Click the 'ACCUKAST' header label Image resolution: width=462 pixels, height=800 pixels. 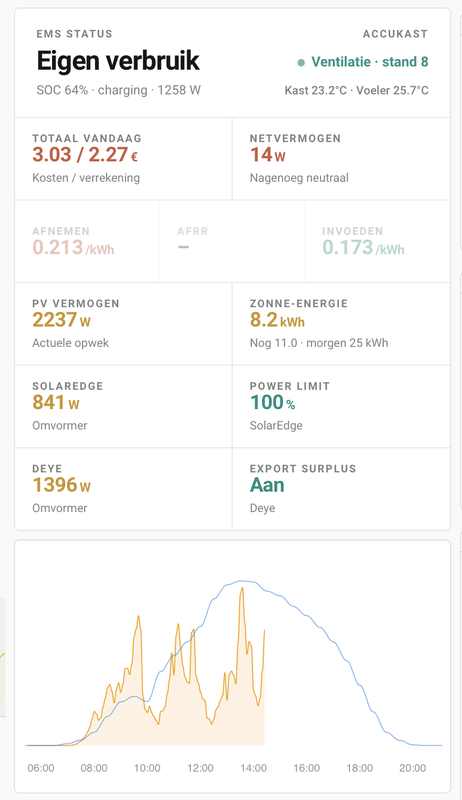click(395, 34)
